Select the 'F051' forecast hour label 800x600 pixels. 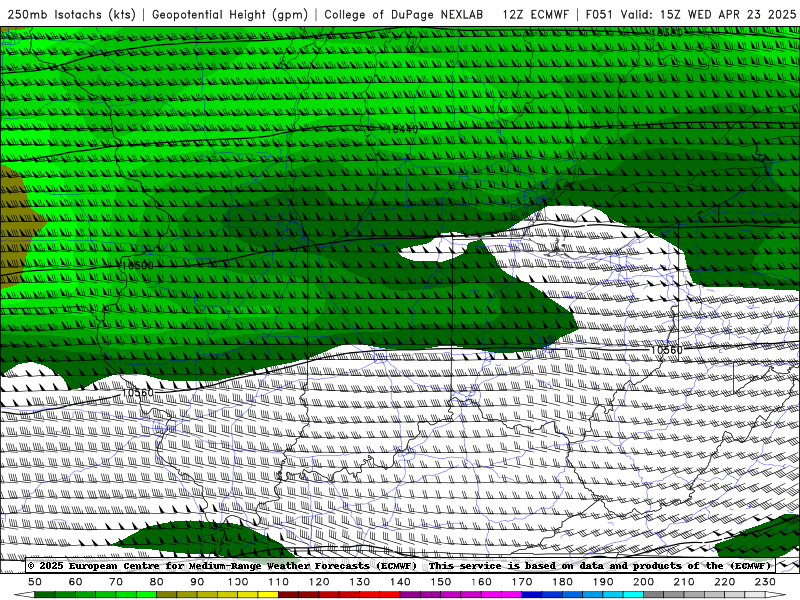point(599,14)
